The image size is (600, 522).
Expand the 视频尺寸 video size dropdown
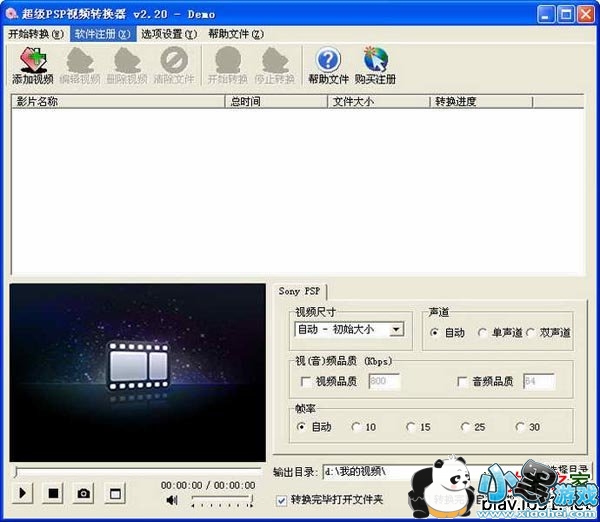(x=396, y=329)
